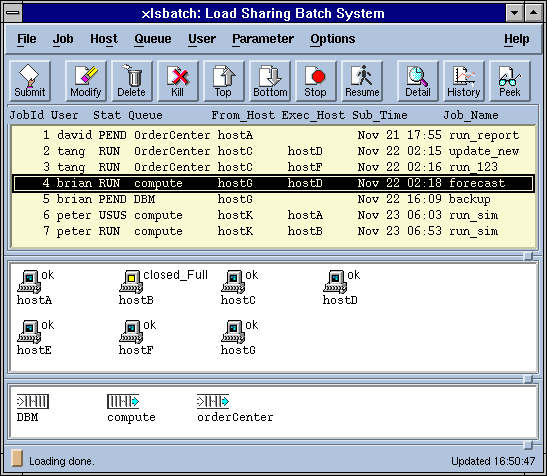Viewport: 547px width, 476px height.
Task: Select the compute queue icon
Action: [123, 401]
